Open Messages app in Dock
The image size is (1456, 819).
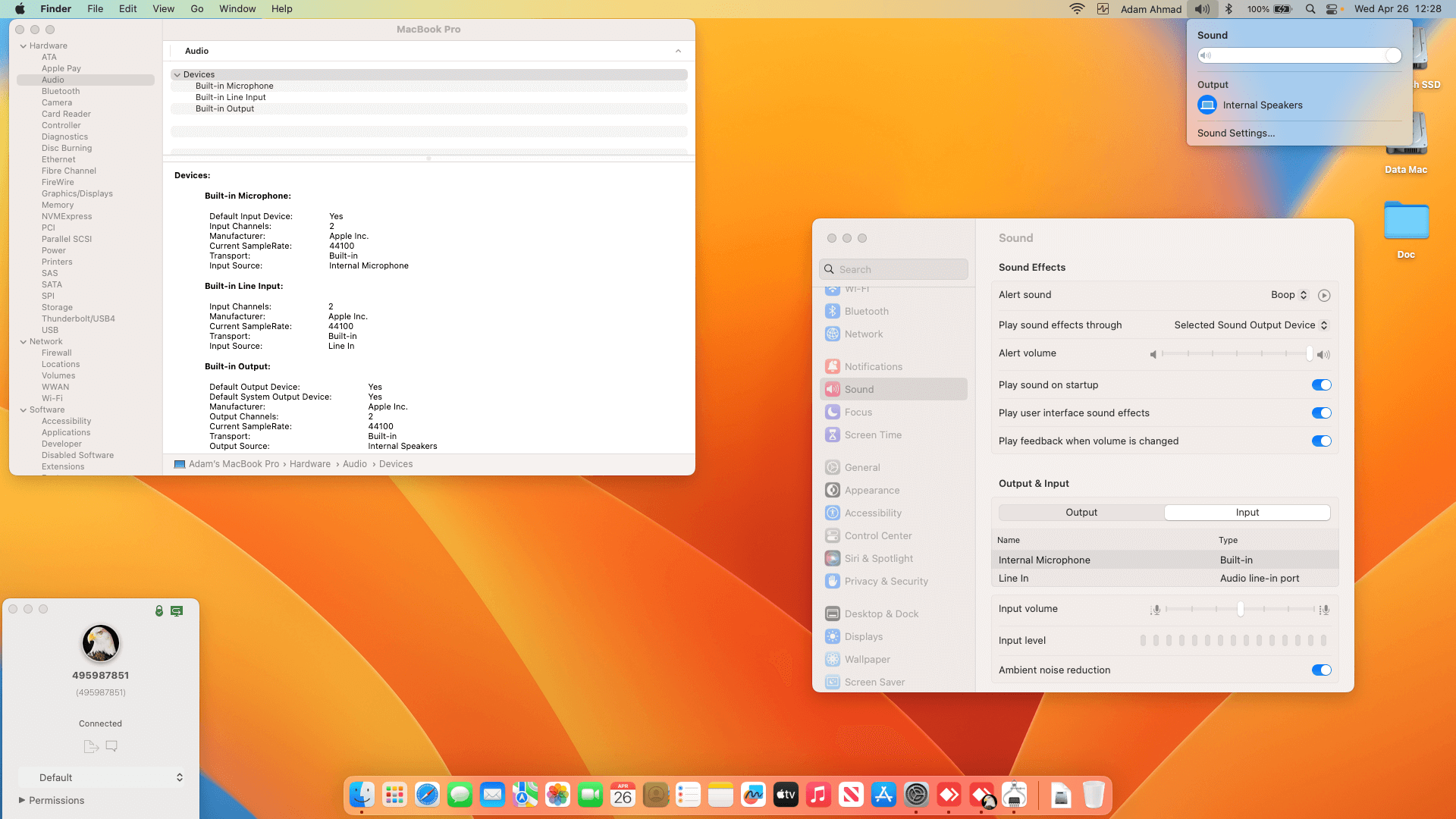(x=460, y=795)
